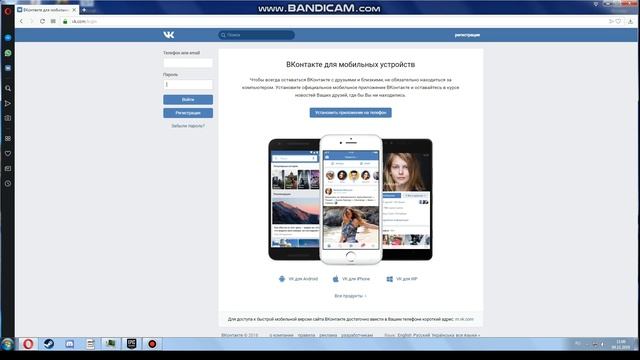The height and width of the screenshot is (360, 640).
Task: Click the Войти login button
Action: (x=188, y=100)
